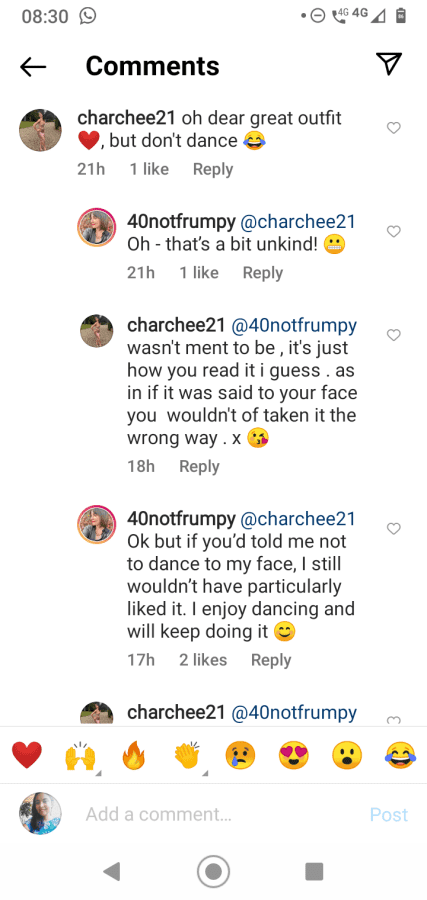This screenshot has height=900, width=427.
Task: Insert the heart-eyes quick emoji
Action: [x=294, y=755]
